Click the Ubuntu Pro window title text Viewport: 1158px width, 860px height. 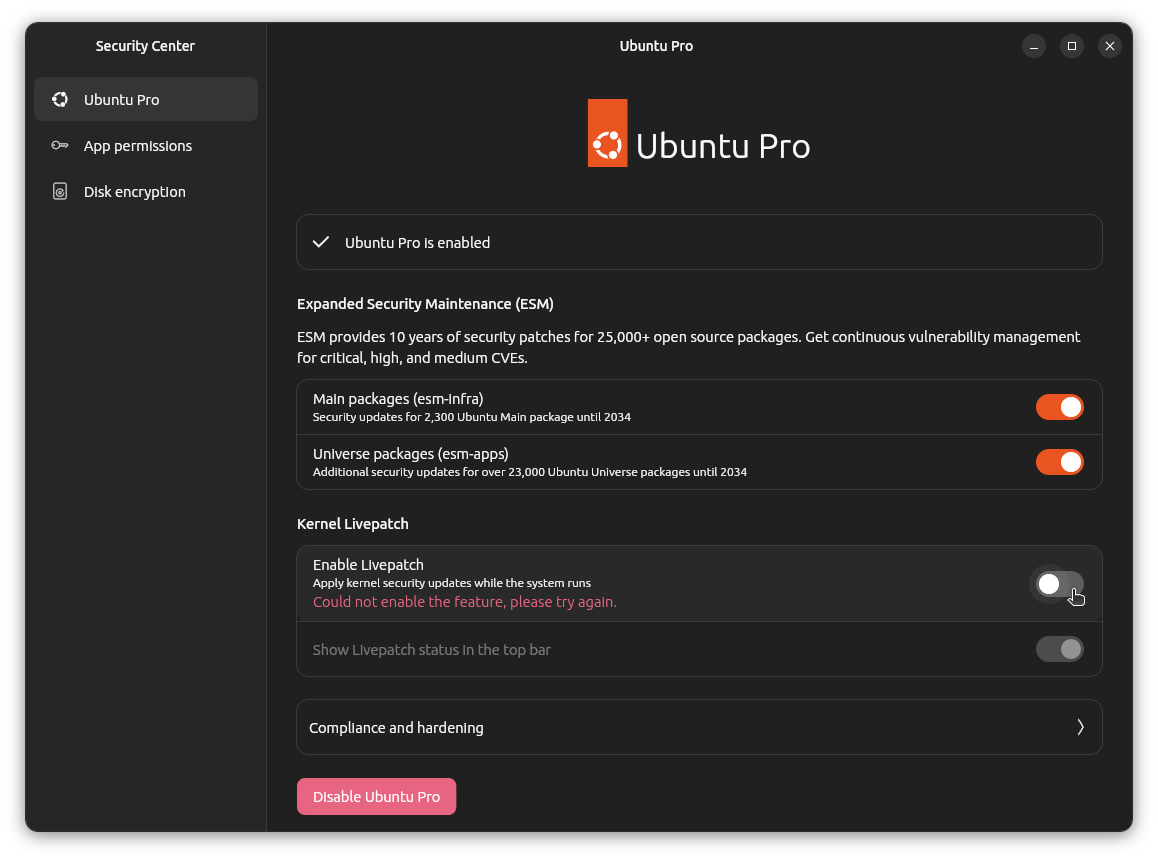(656, 46)
